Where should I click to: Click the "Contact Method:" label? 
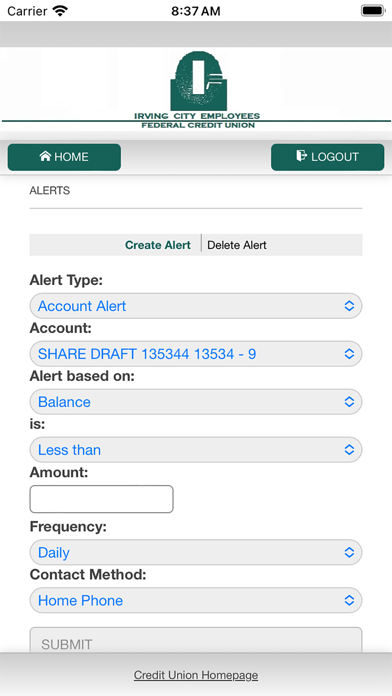pos(88,574)
